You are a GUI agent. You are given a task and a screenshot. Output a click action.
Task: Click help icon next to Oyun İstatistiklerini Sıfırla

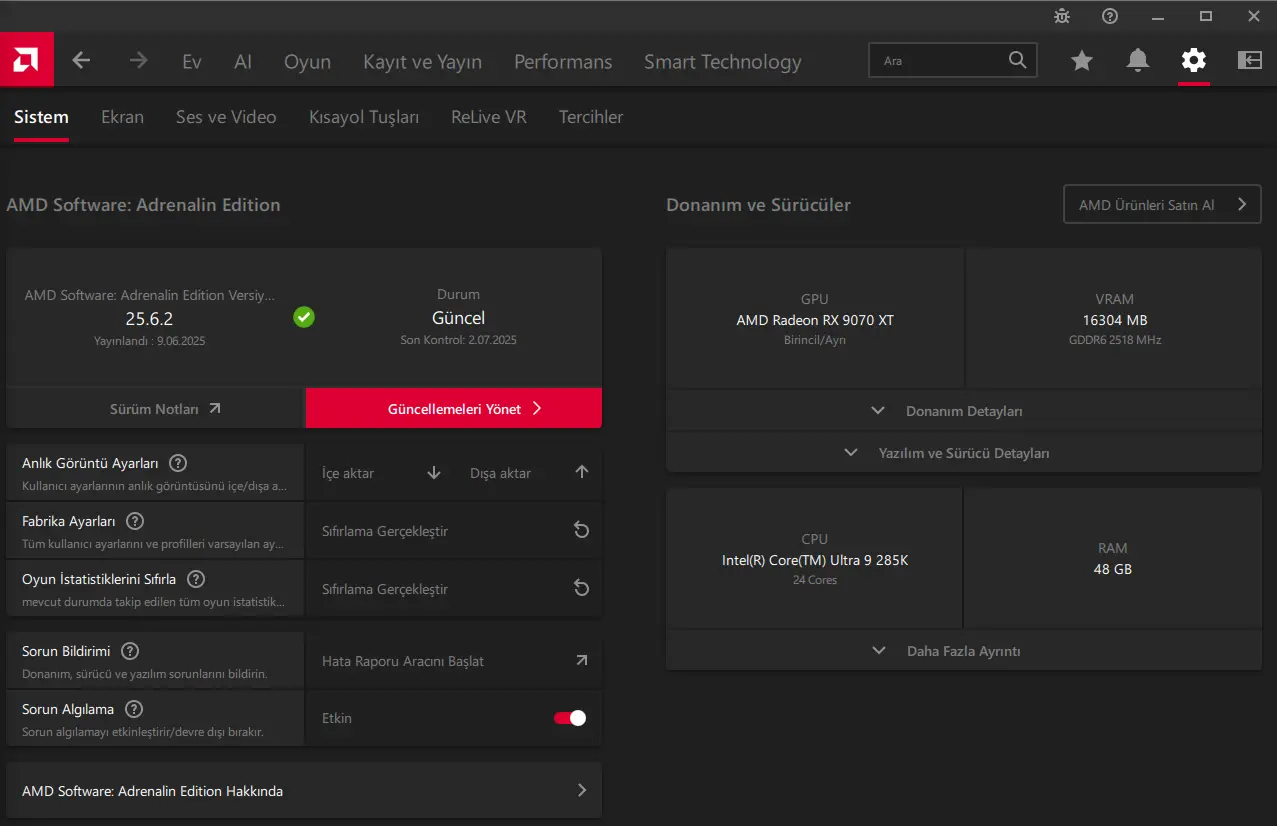[x=196, y=579]
